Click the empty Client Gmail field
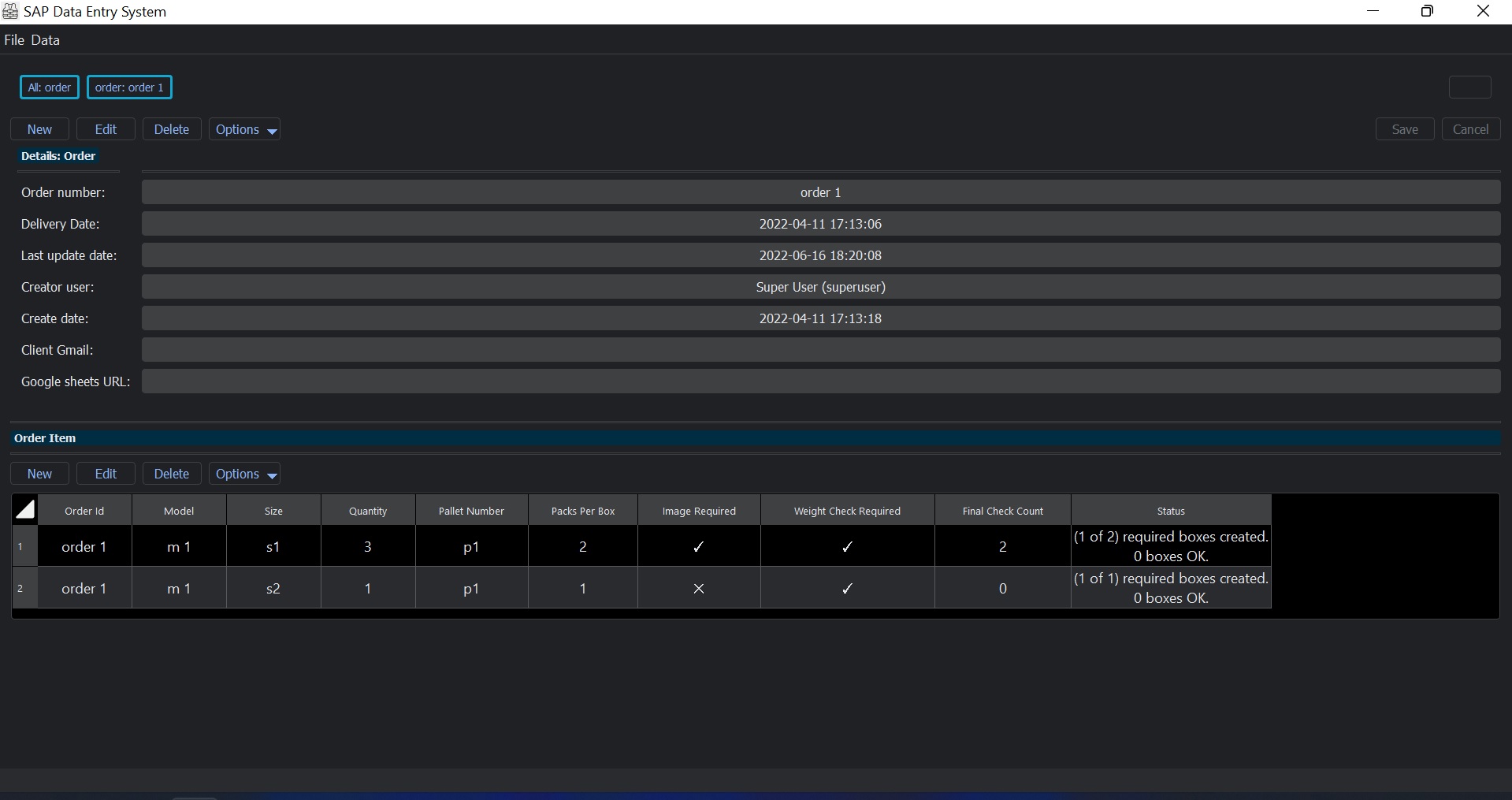Viewport: 1512px width, 800px height. 821,350
